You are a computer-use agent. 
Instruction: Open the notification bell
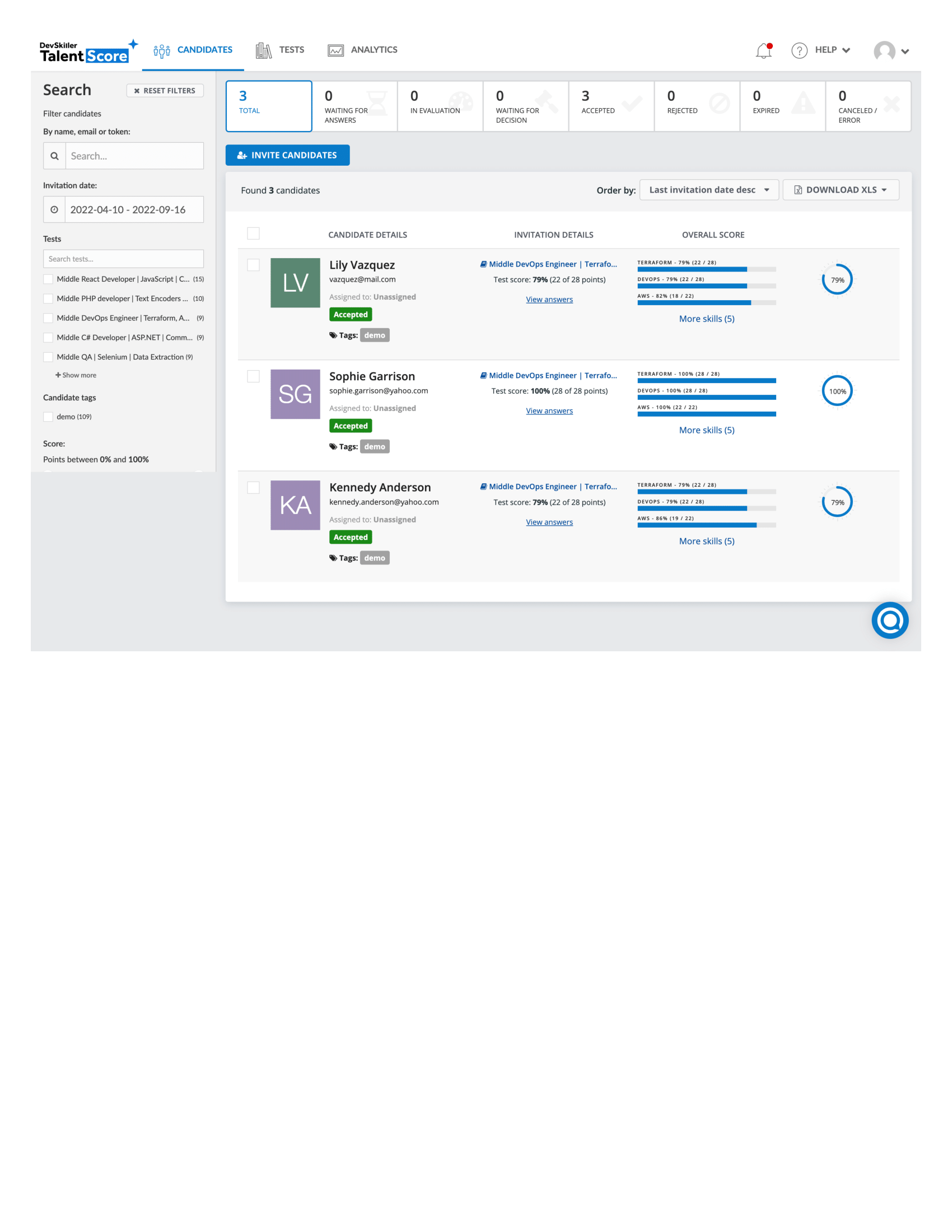tap(764, 51)
